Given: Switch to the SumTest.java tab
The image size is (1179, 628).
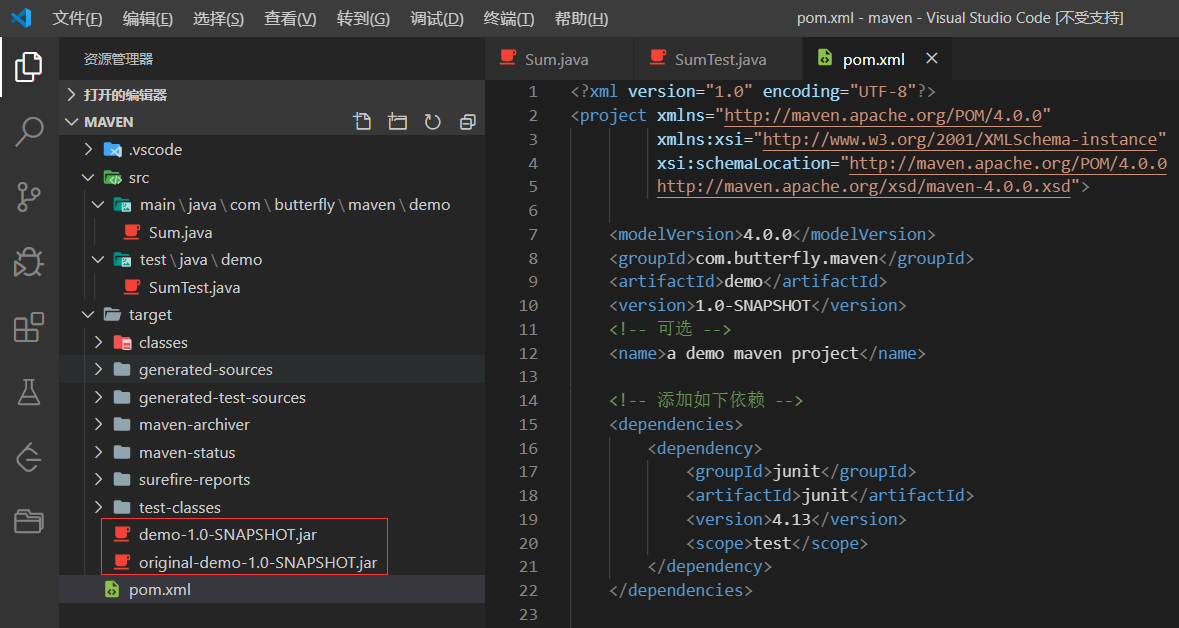Looking at the screenshot, I should (720, 60).
